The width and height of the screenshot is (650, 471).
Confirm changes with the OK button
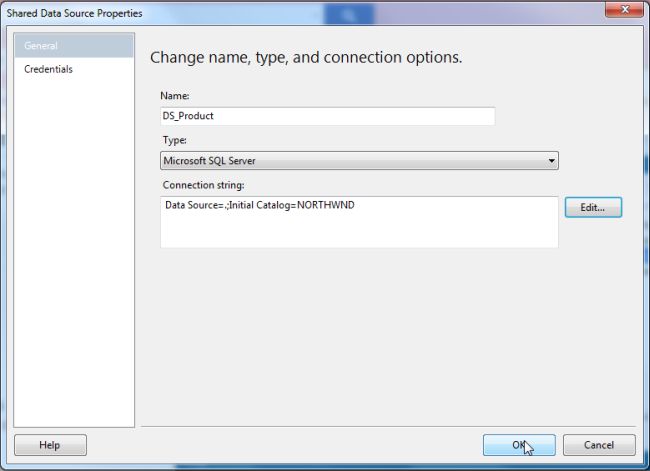(x=519, y=445)
